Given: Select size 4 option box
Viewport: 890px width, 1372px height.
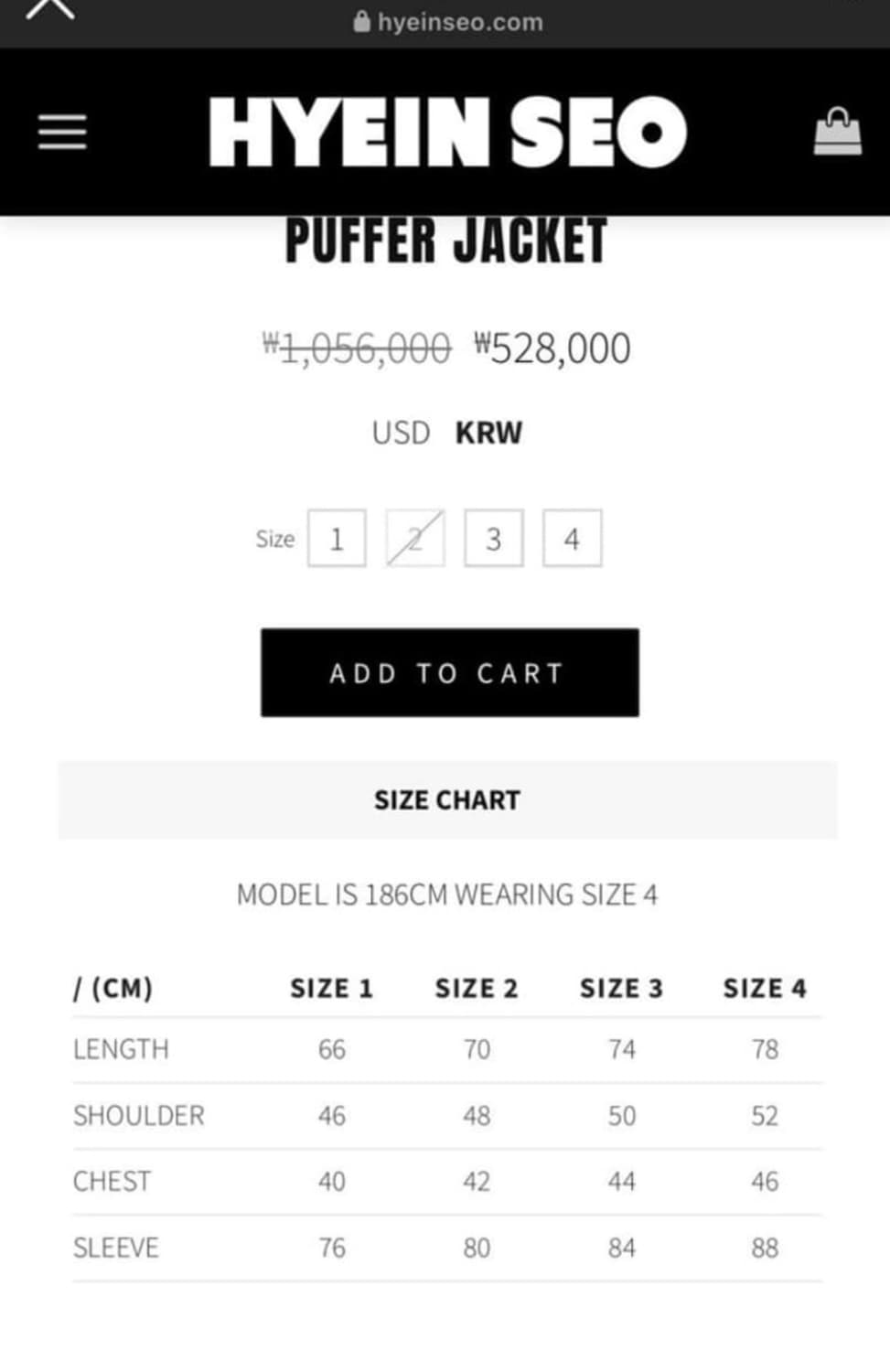Looking at the screenshot, I should pos(572,539).
